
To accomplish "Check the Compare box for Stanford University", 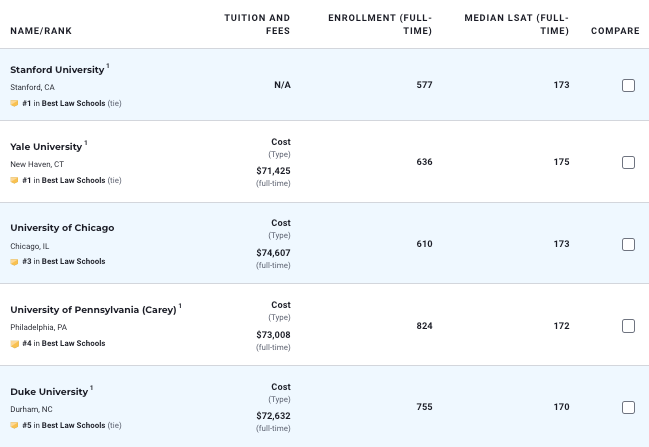I will pyautogui.click(x=628, y=85).
